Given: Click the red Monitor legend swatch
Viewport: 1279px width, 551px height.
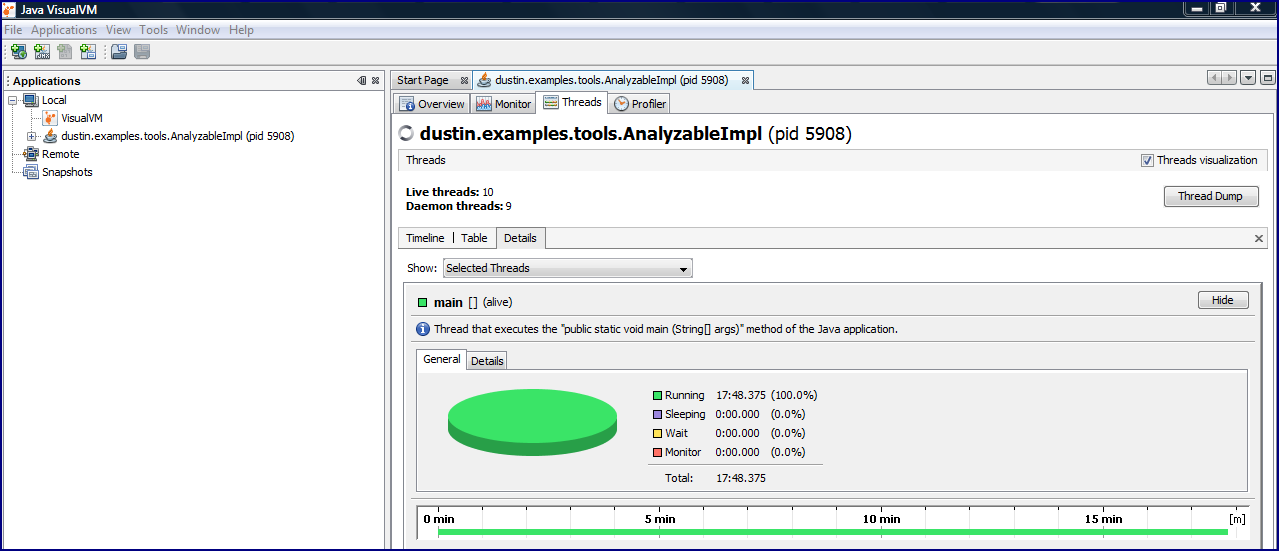Looking at the screenshot, I should [x=658, y=452].
